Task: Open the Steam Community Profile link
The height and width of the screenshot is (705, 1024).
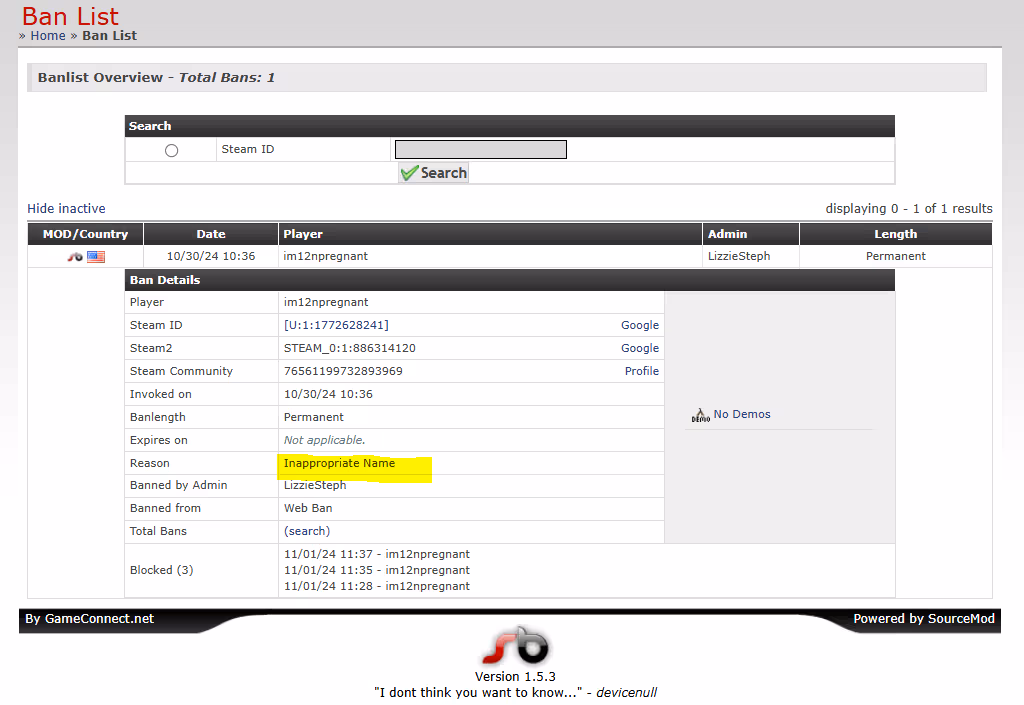Action: pos(642,371)
